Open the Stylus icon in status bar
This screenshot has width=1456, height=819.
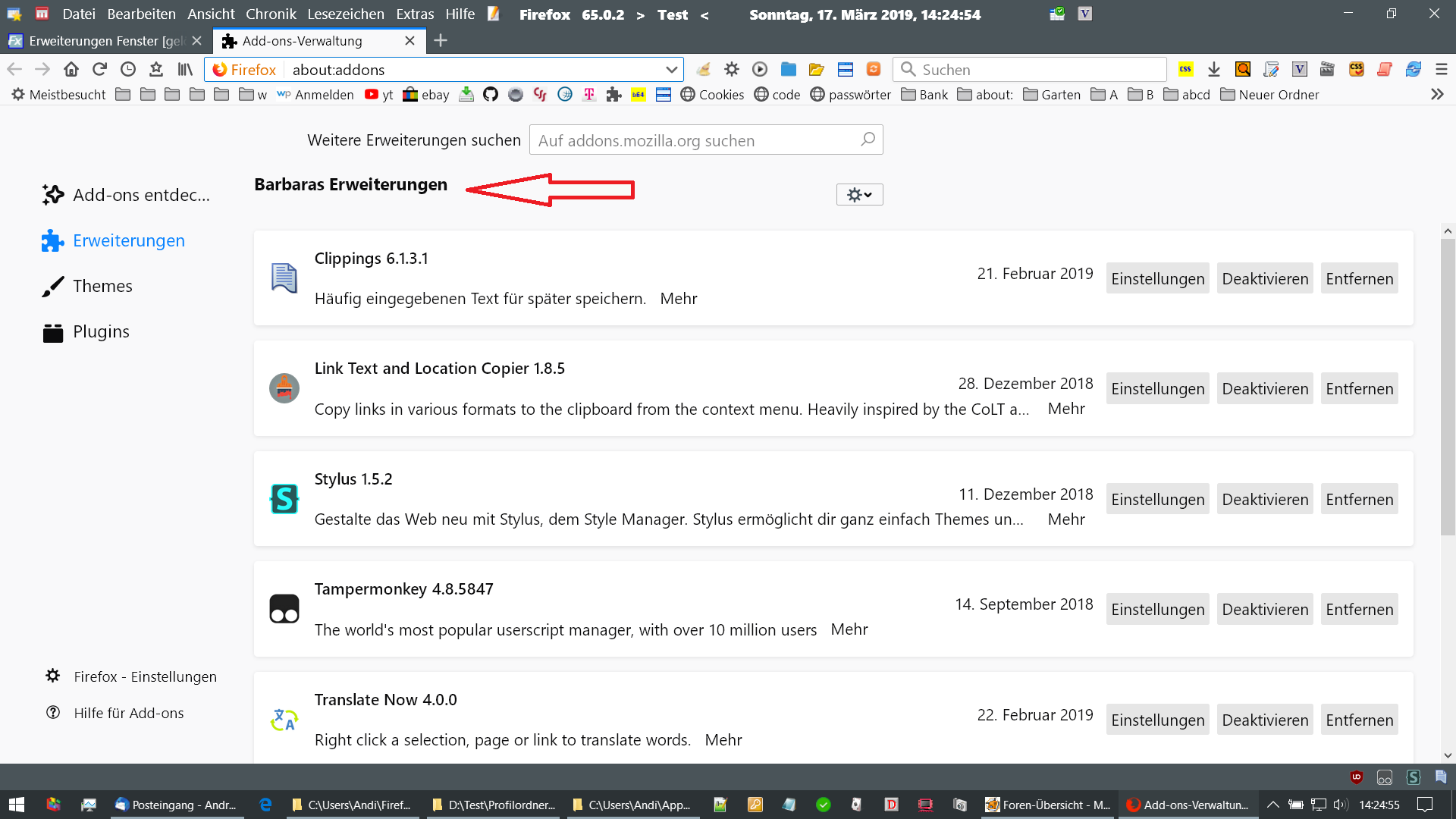click(x=1413, y=777)
